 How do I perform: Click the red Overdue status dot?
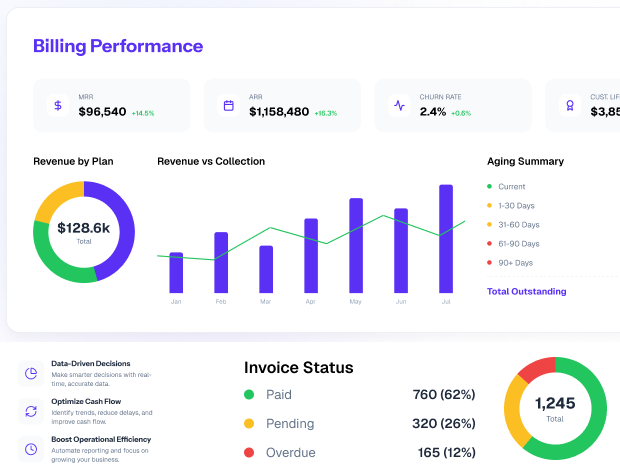[249, 452]
